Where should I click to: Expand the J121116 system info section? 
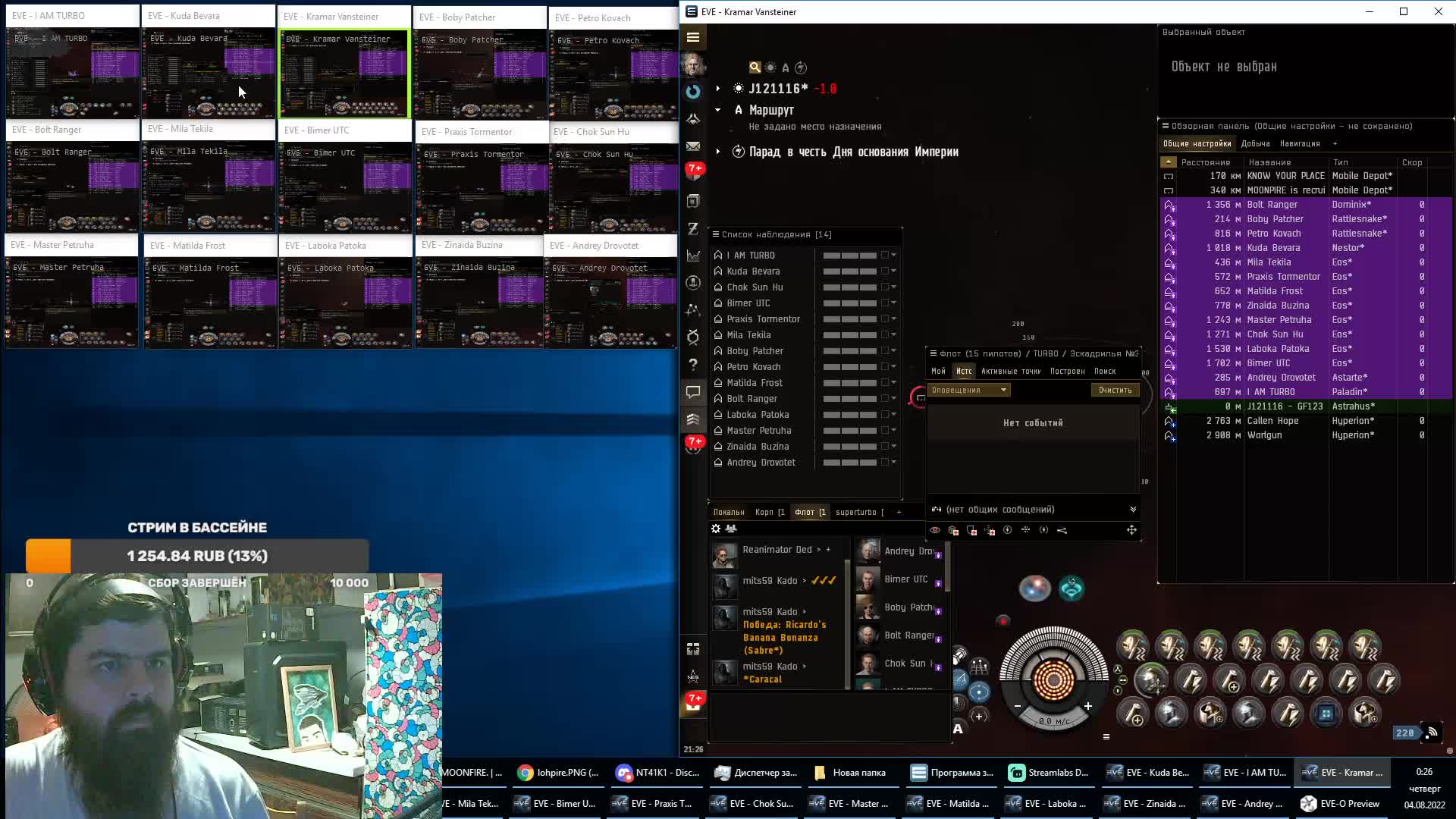point(717,89)
